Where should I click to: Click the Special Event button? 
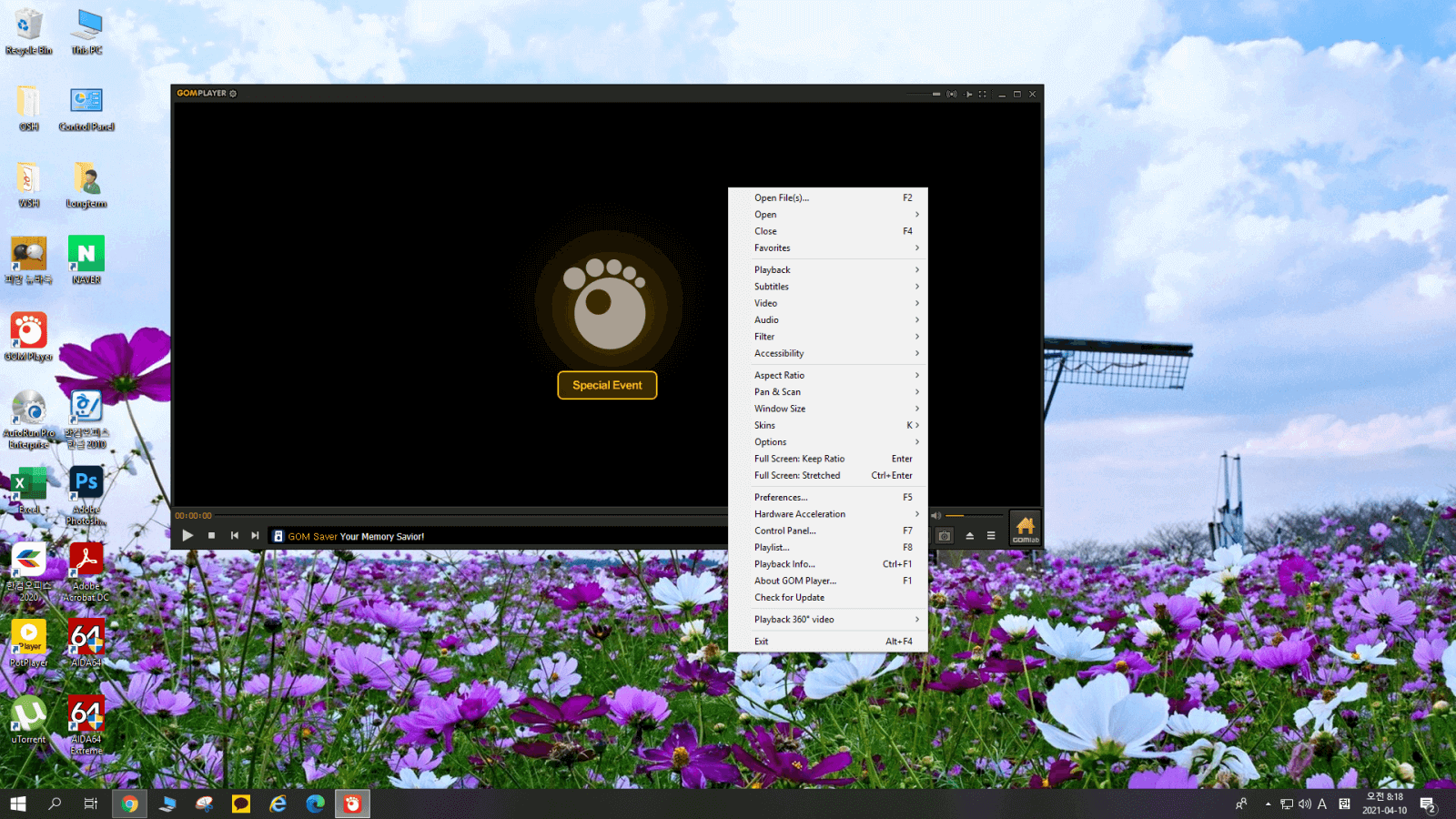pyautogui.click(x=607, y=385)
